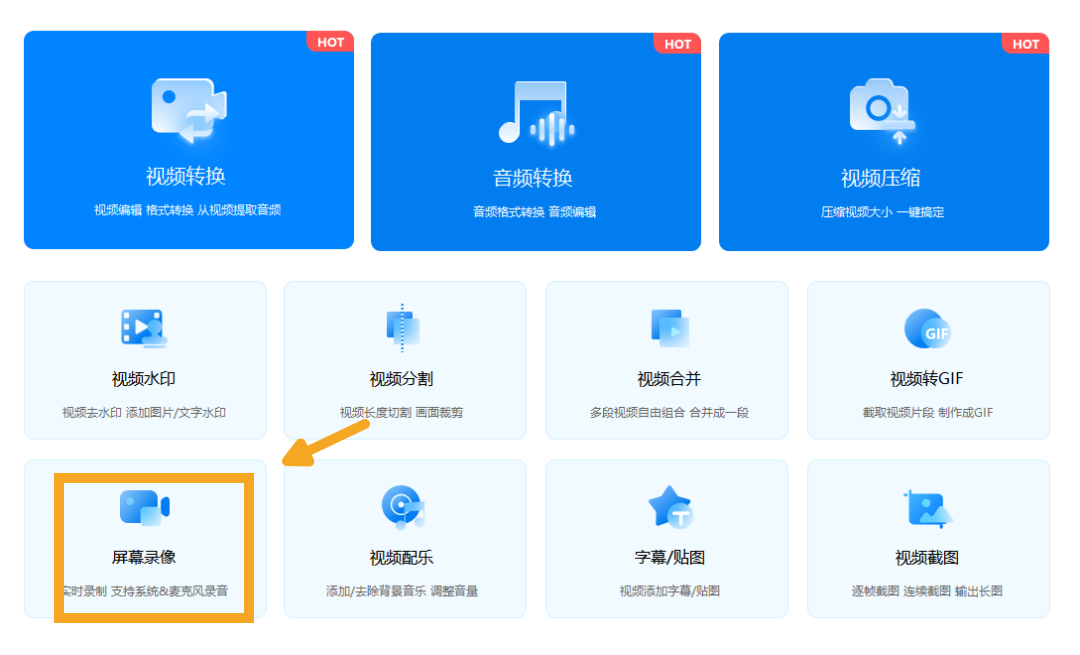Viewport: 1080px width, 655px height.
Task: Choose the 视频配乐 label
Action: 402,558
